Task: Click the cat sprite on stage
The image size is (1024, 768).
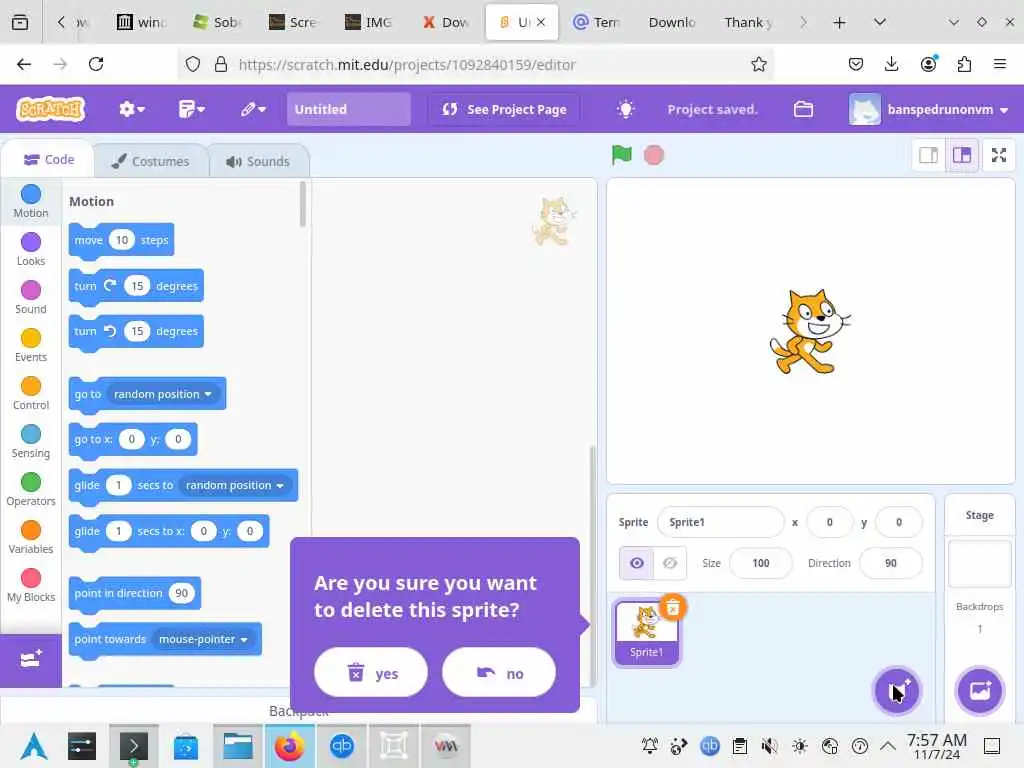Action: tap(810, 332)
